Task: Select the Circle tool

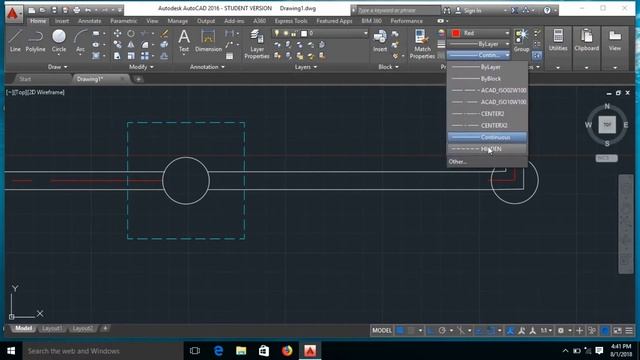Action: 59,41
